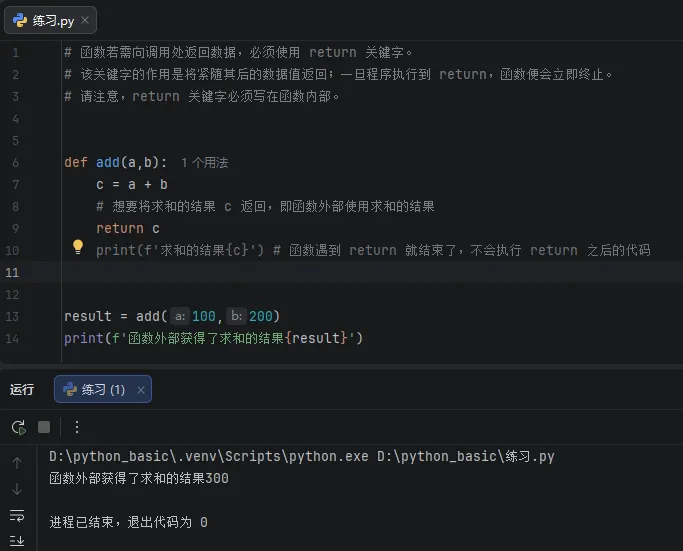
Task: Click the yellow lightbulb quick-fix icon
Action: tap(77, 246)
